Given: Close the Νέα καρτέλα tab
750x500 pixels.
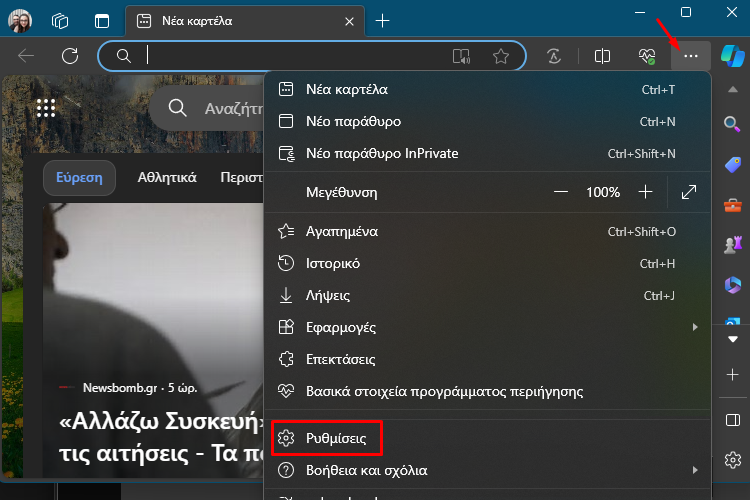Looking at the screenshot, I should (349, 22).
